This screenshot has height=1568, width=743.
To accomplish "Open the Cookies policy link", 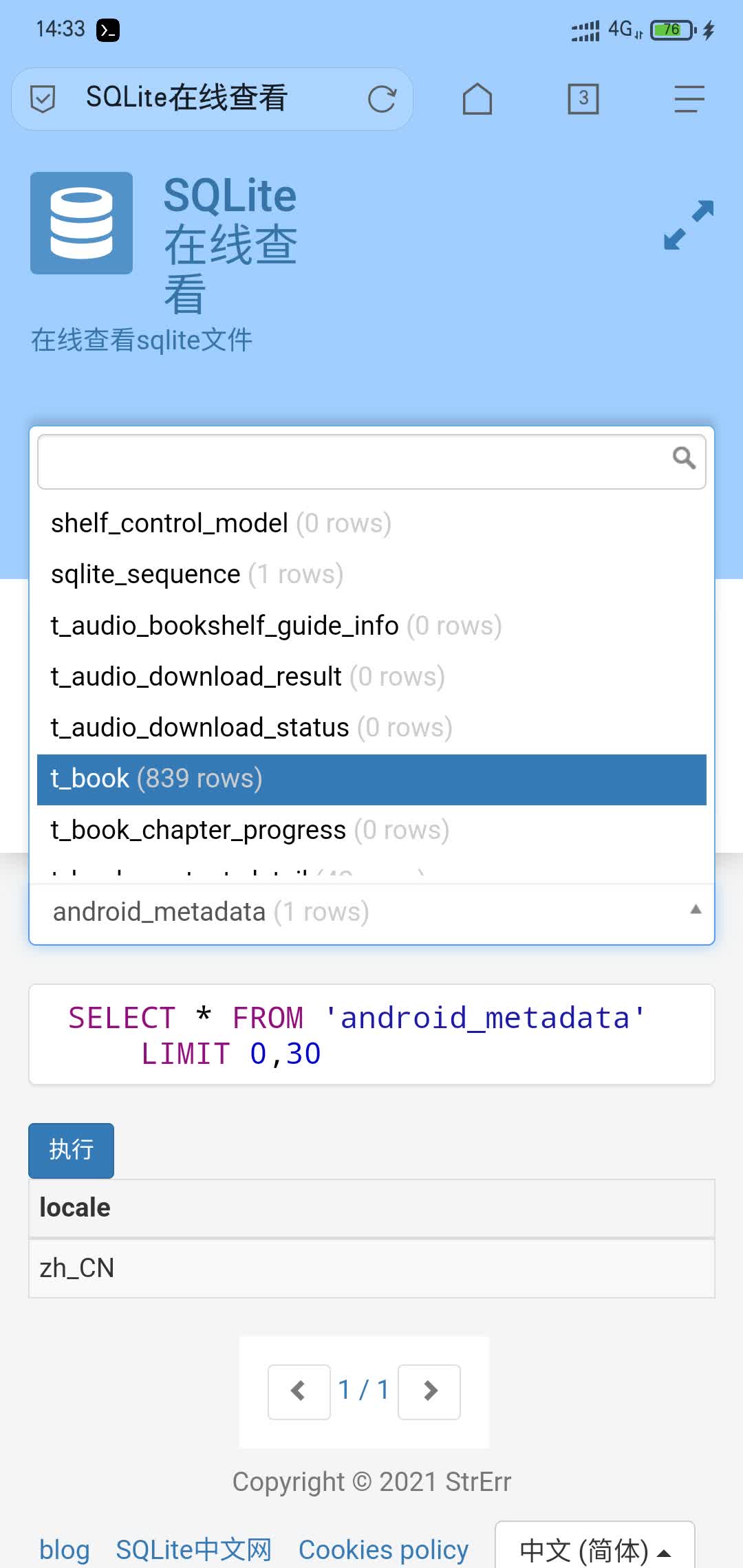I will [x=383, y=1550].
